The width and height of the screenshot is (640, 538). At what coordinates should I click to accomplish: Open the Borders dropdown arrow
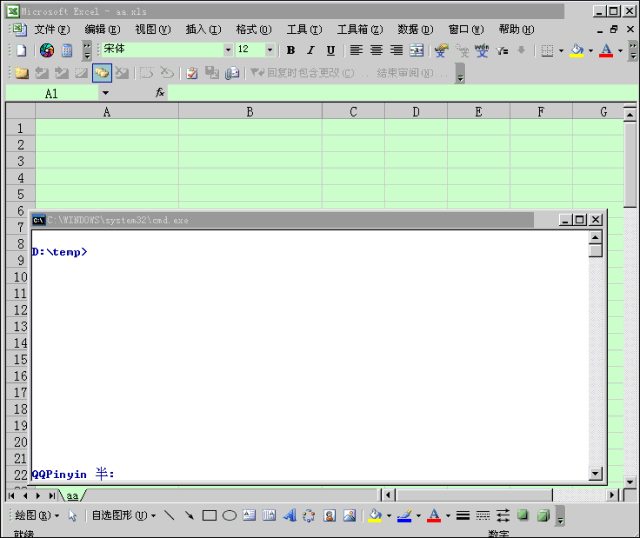click(561, 50)
